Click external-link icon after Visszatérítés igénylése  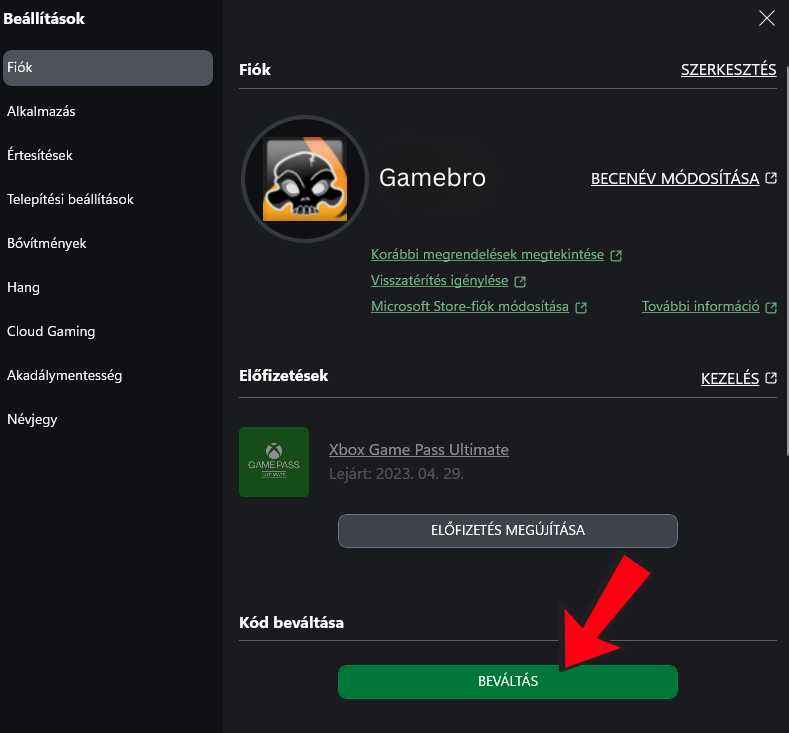520,281
